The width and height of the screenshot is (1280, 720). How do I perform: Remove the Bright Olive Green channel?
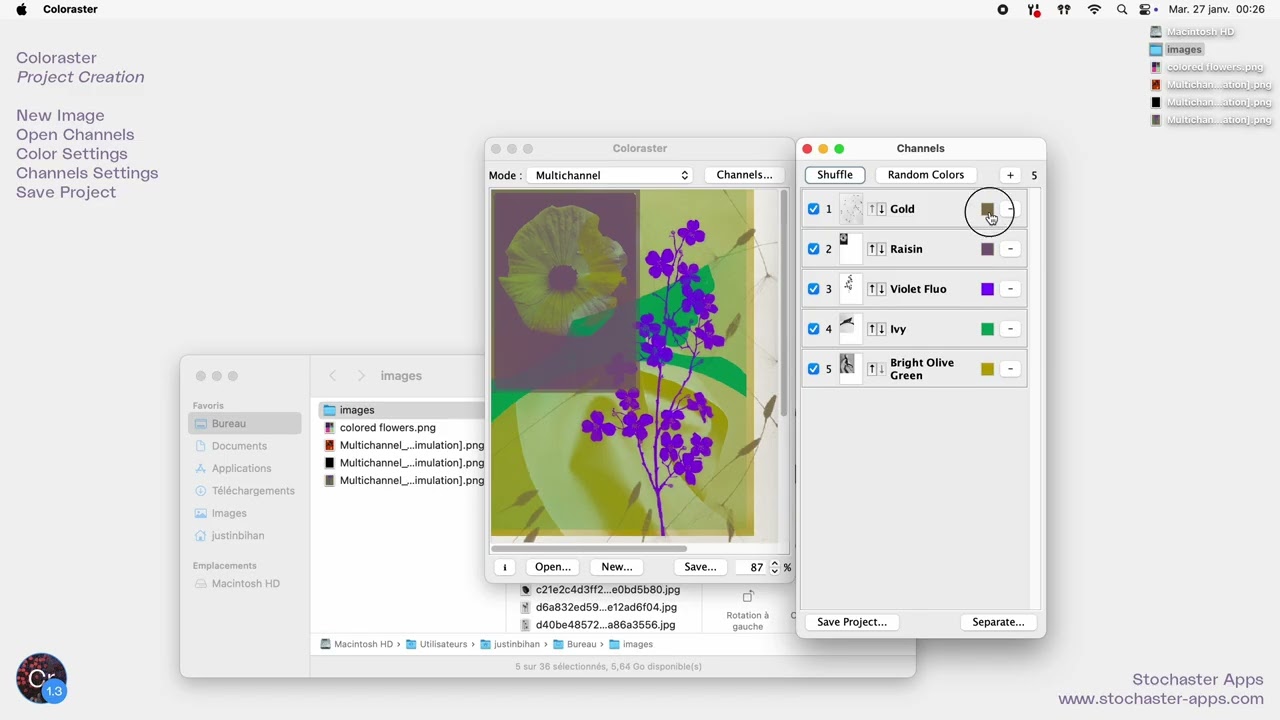(1010, 369)
